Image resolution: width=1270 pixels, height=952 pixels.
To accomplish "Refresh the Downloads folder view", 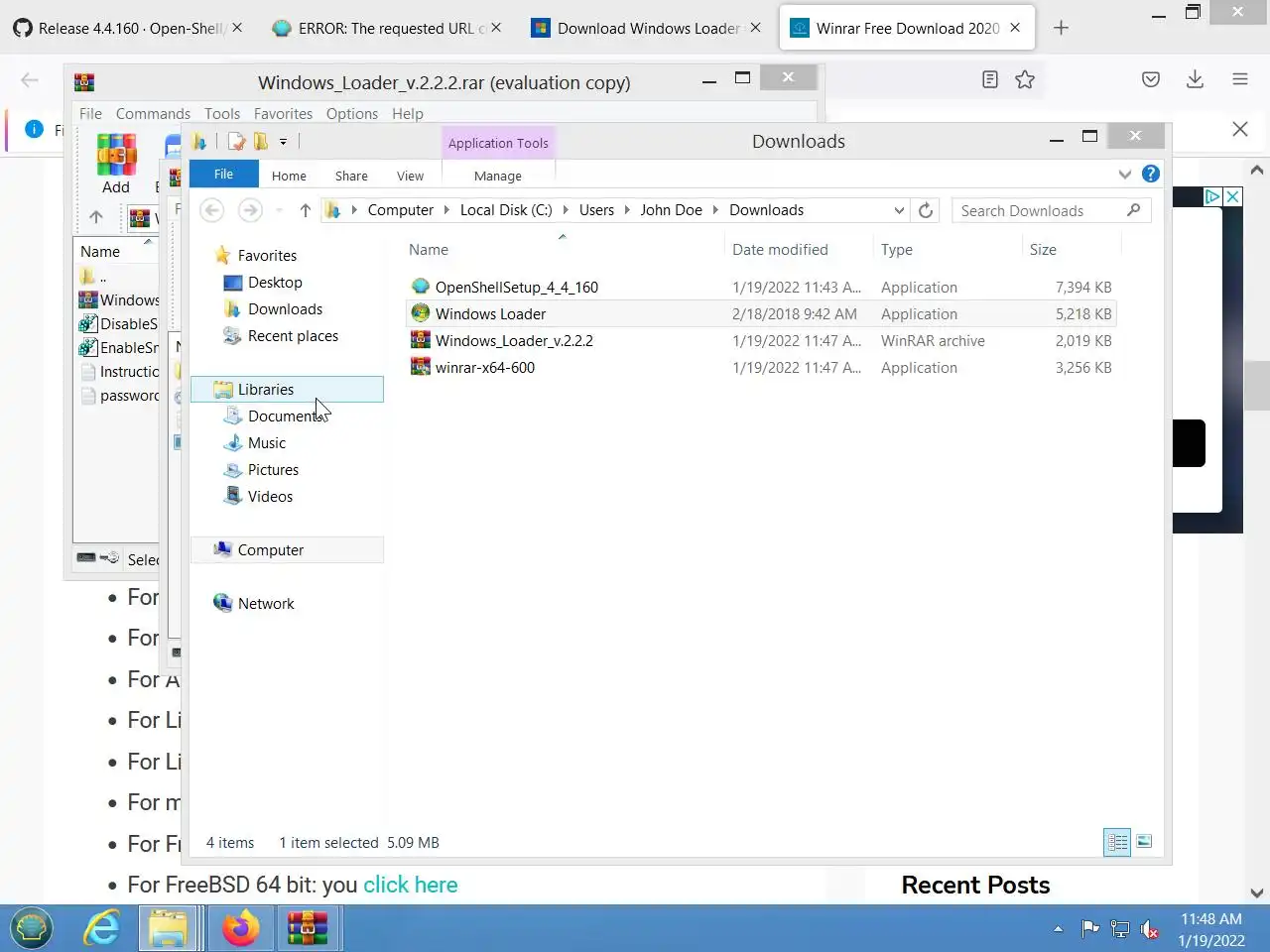I will click(x=926, y=210).
